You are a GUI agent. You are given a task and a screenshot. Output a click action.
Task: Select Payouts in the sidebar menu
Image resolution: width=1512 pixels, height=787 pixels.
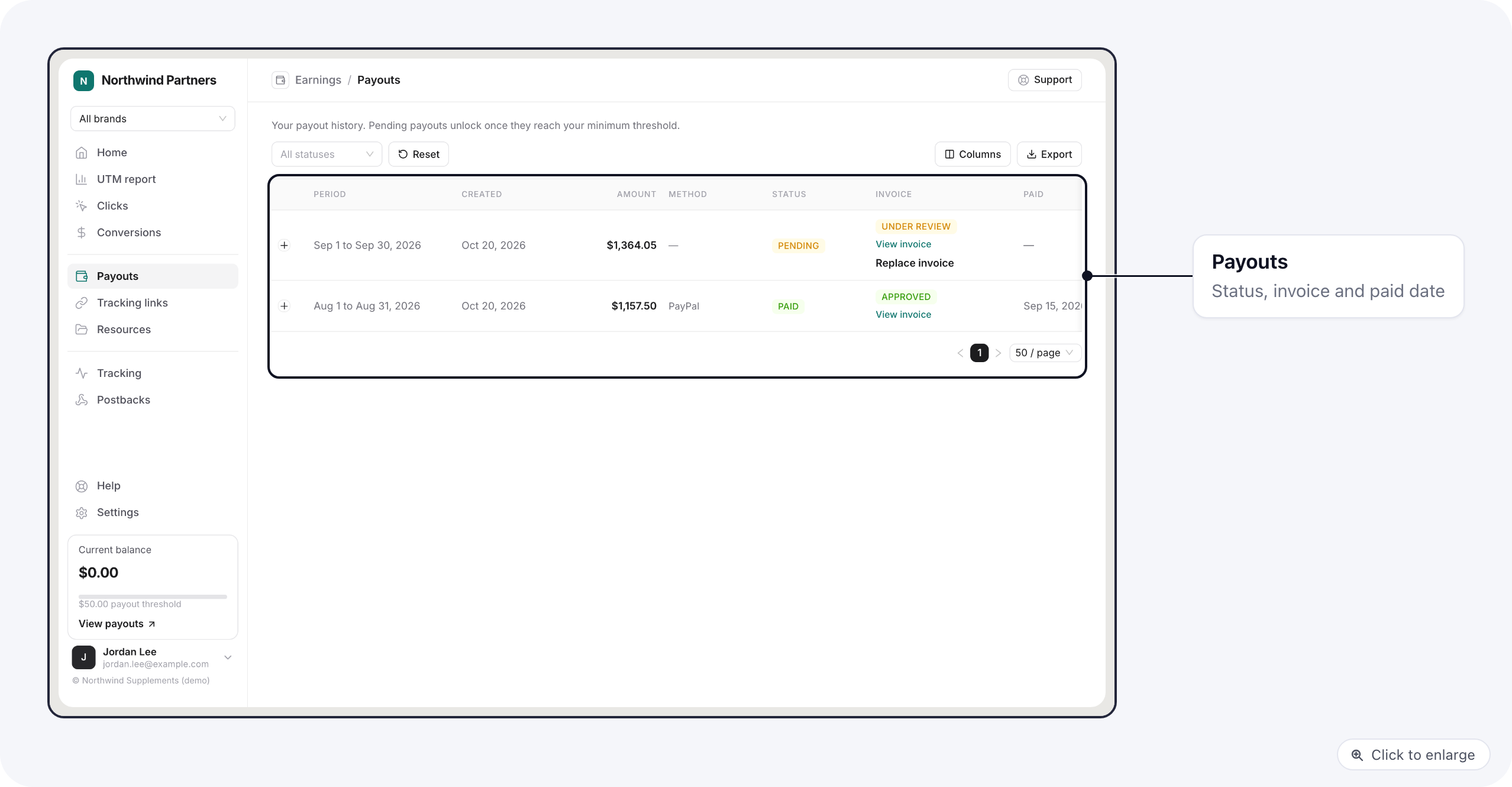pyautogui.click(x=153, y=276)
